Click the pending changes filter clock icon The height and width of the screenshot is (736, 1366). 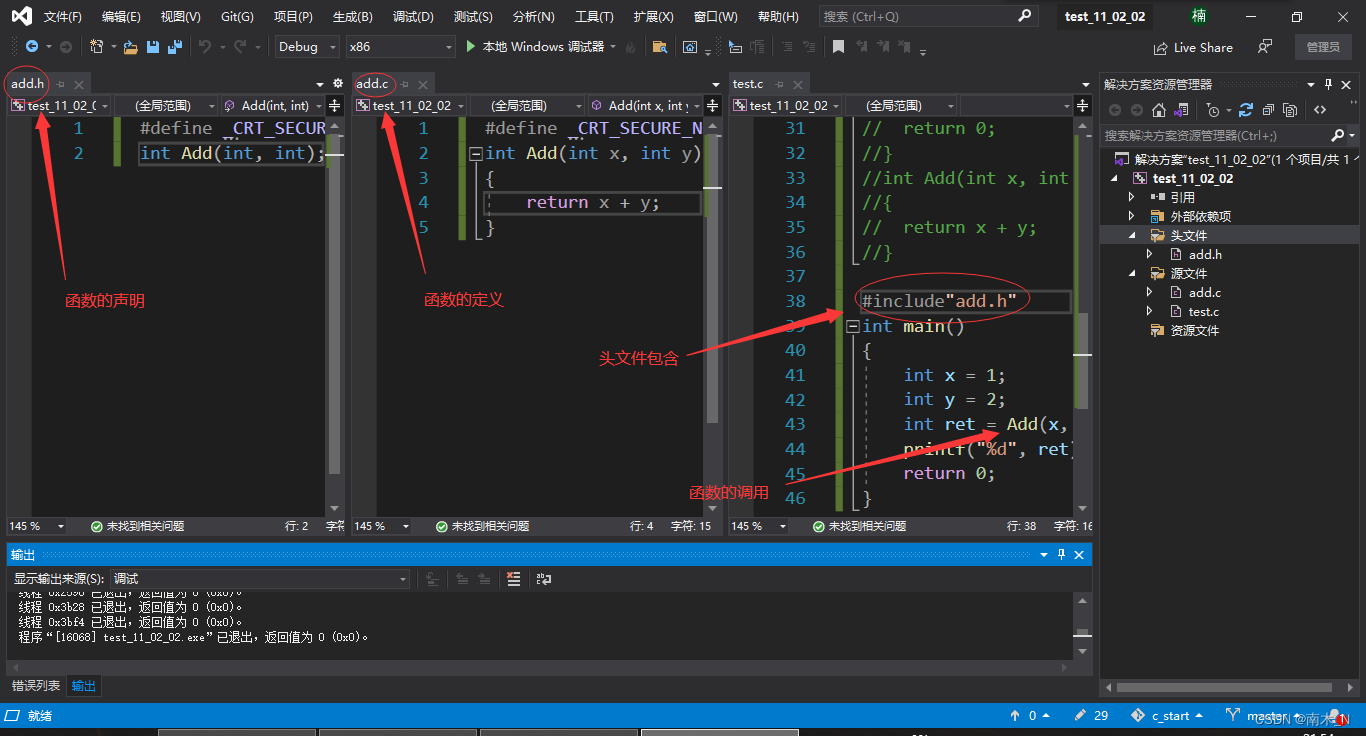tap(1214, 110)
